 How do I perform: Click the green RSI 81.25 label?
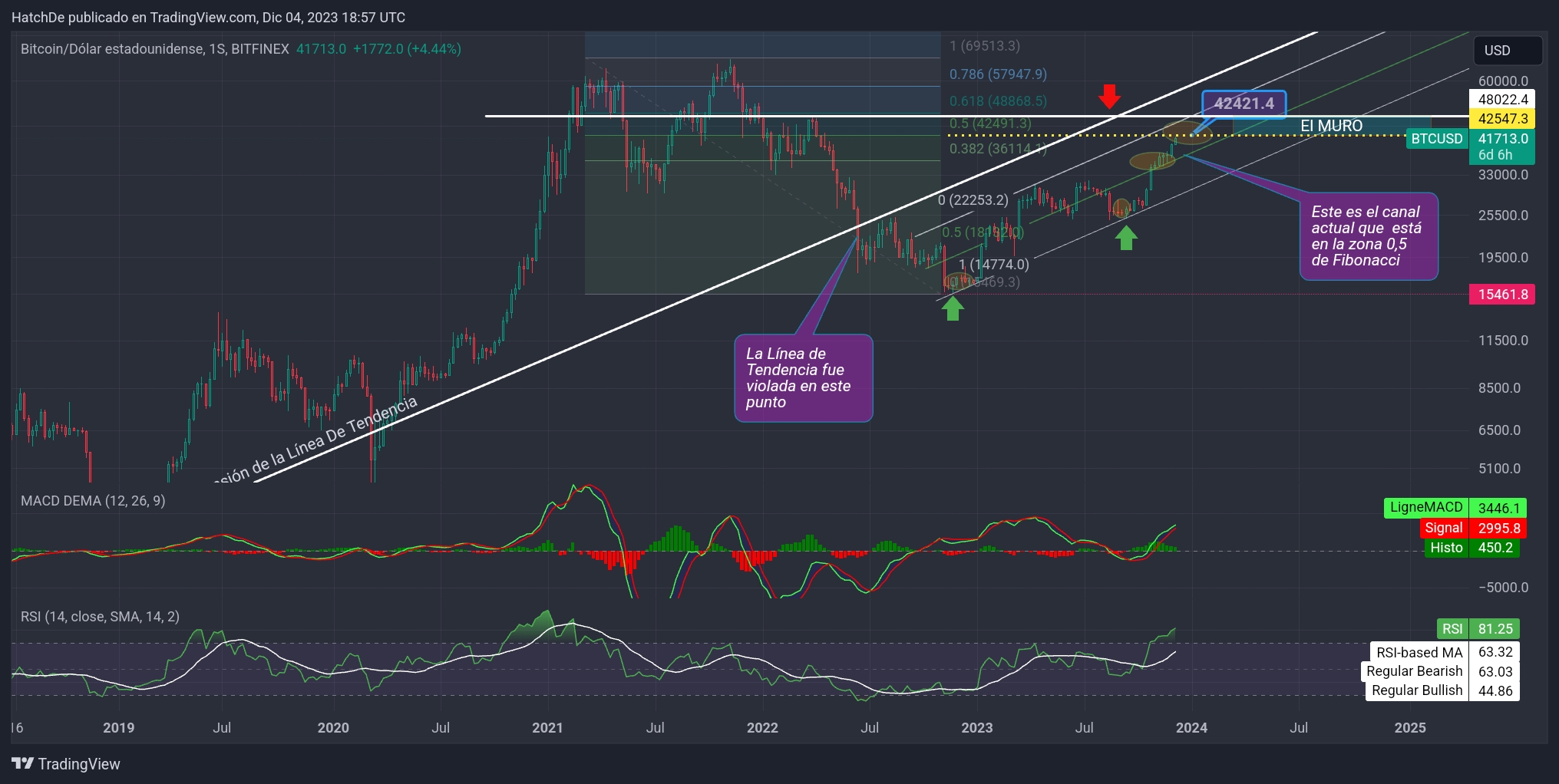point(1478,629)
